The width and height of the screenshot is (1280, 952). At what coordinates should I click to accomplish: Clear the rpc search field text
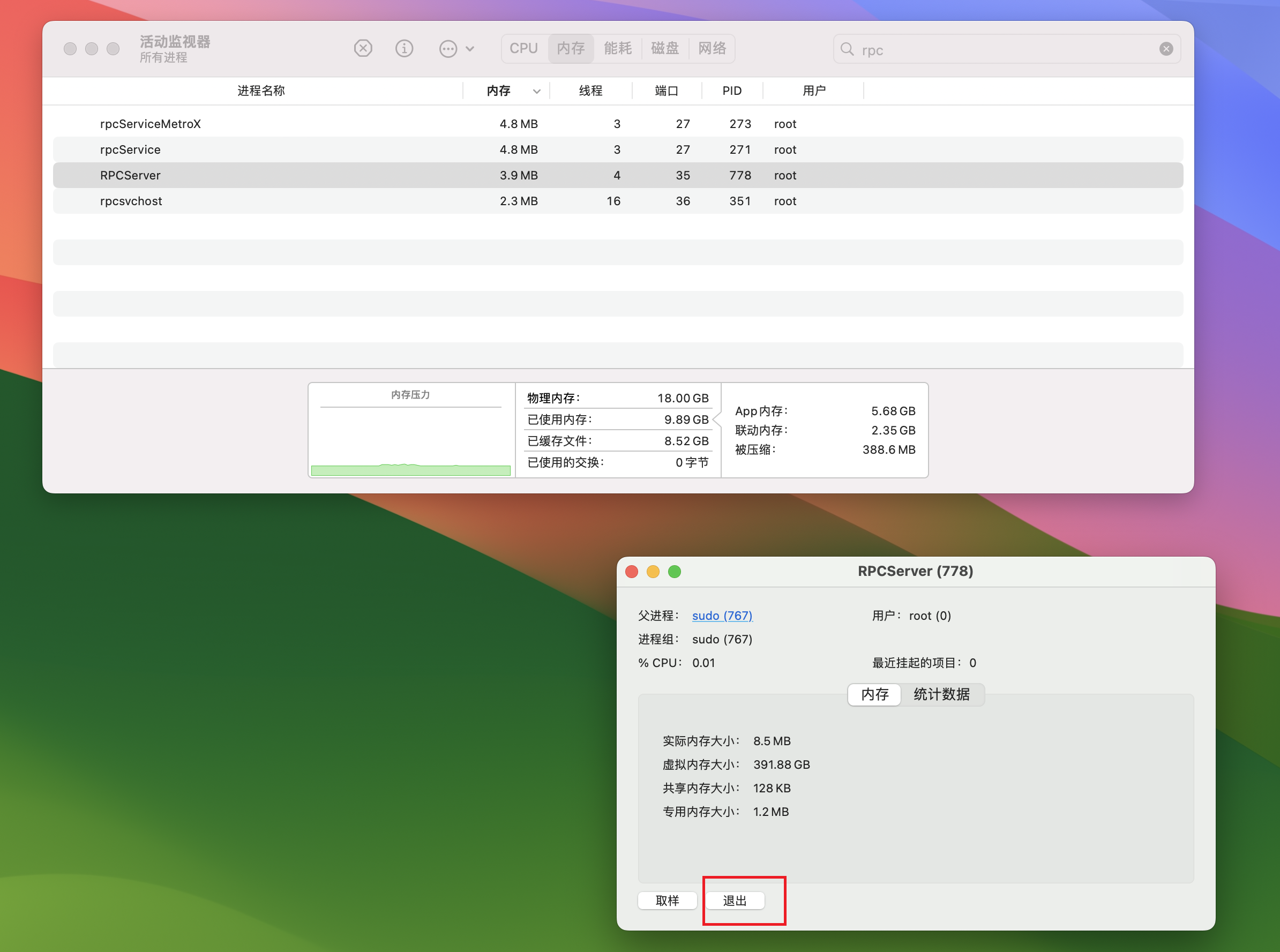[x=1166, y=49]
